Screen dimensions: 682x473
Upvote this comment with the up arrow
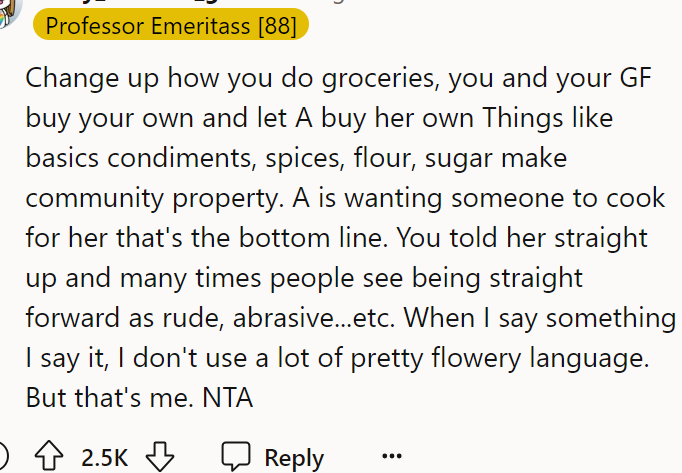47,457
